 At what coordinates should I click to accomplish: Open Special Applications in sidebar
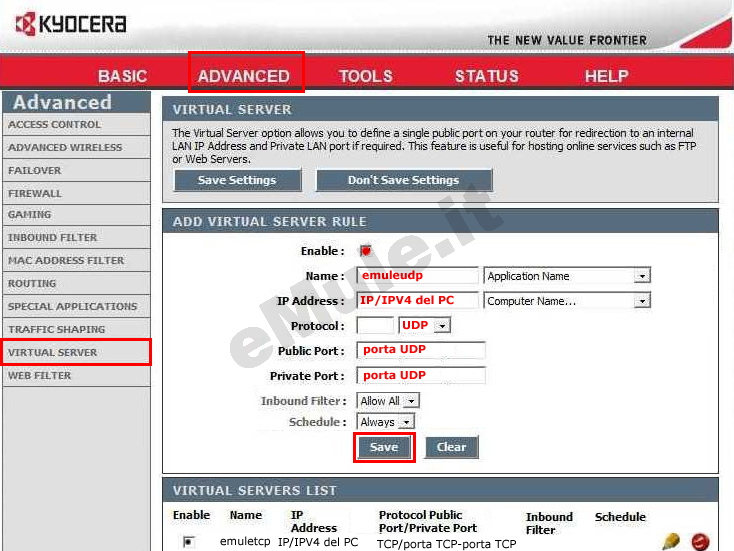pyautogui.click(x=76, y=306)
